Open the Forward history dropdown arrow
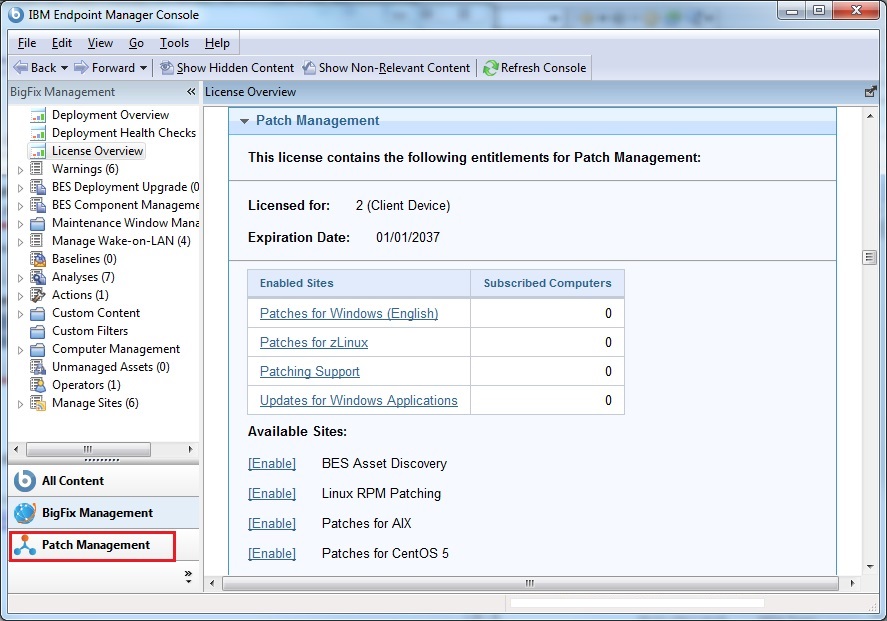The width and height of the screenshot is (887, 621). tap(143, 68)
